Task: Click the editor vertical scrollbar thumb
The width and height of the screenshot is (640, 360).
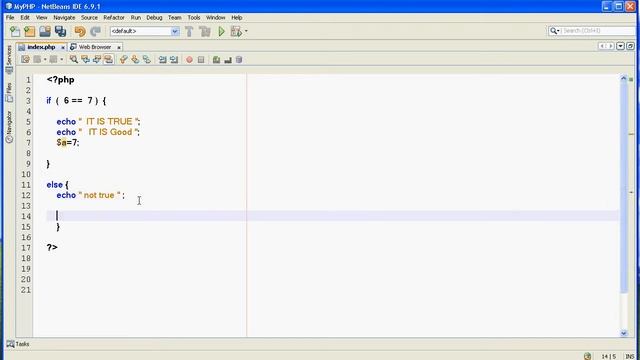Action: pos(624,187)
